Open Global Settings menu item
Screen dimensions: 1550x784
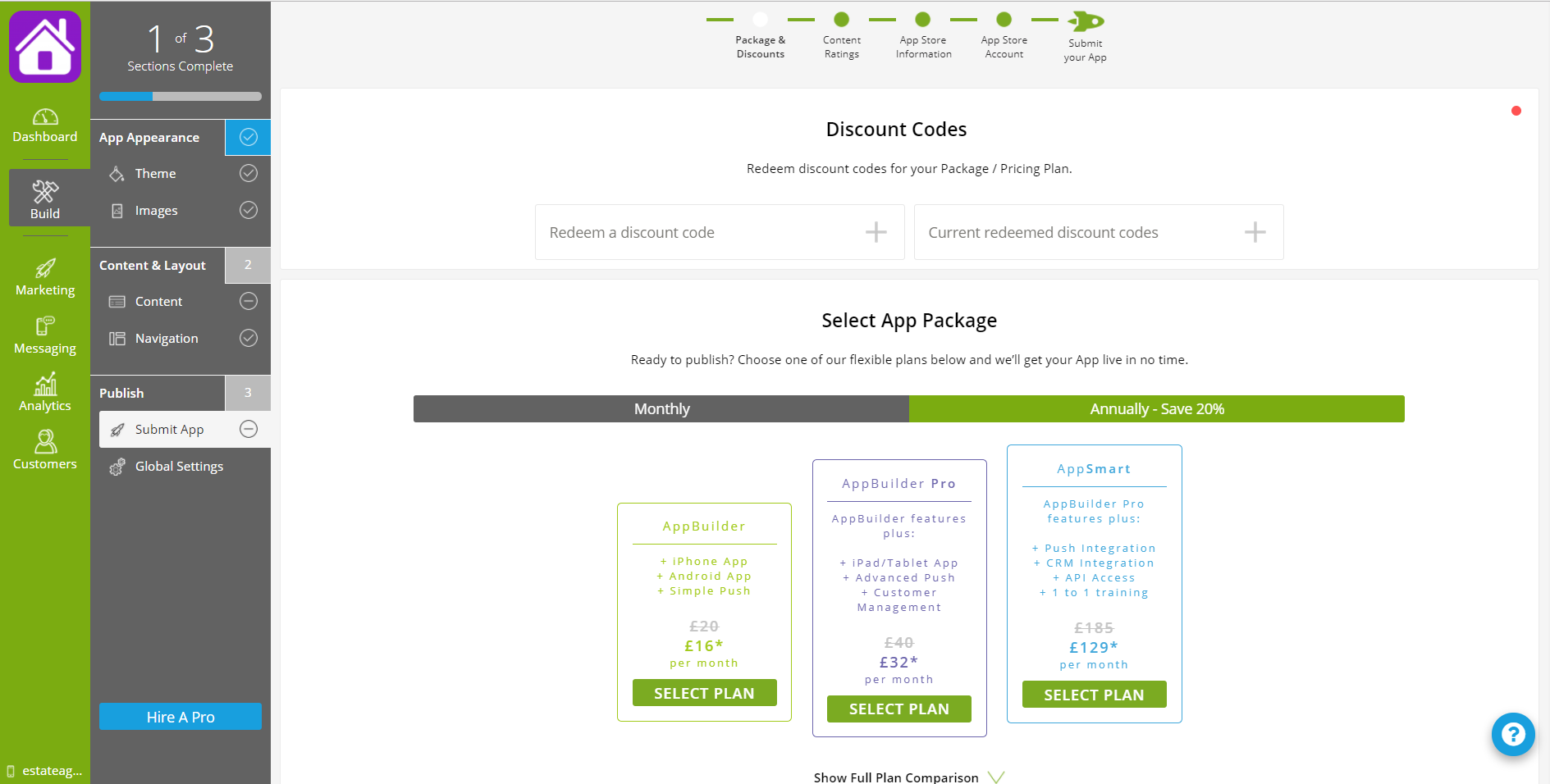pyautogui.click(x=179, y=467)
